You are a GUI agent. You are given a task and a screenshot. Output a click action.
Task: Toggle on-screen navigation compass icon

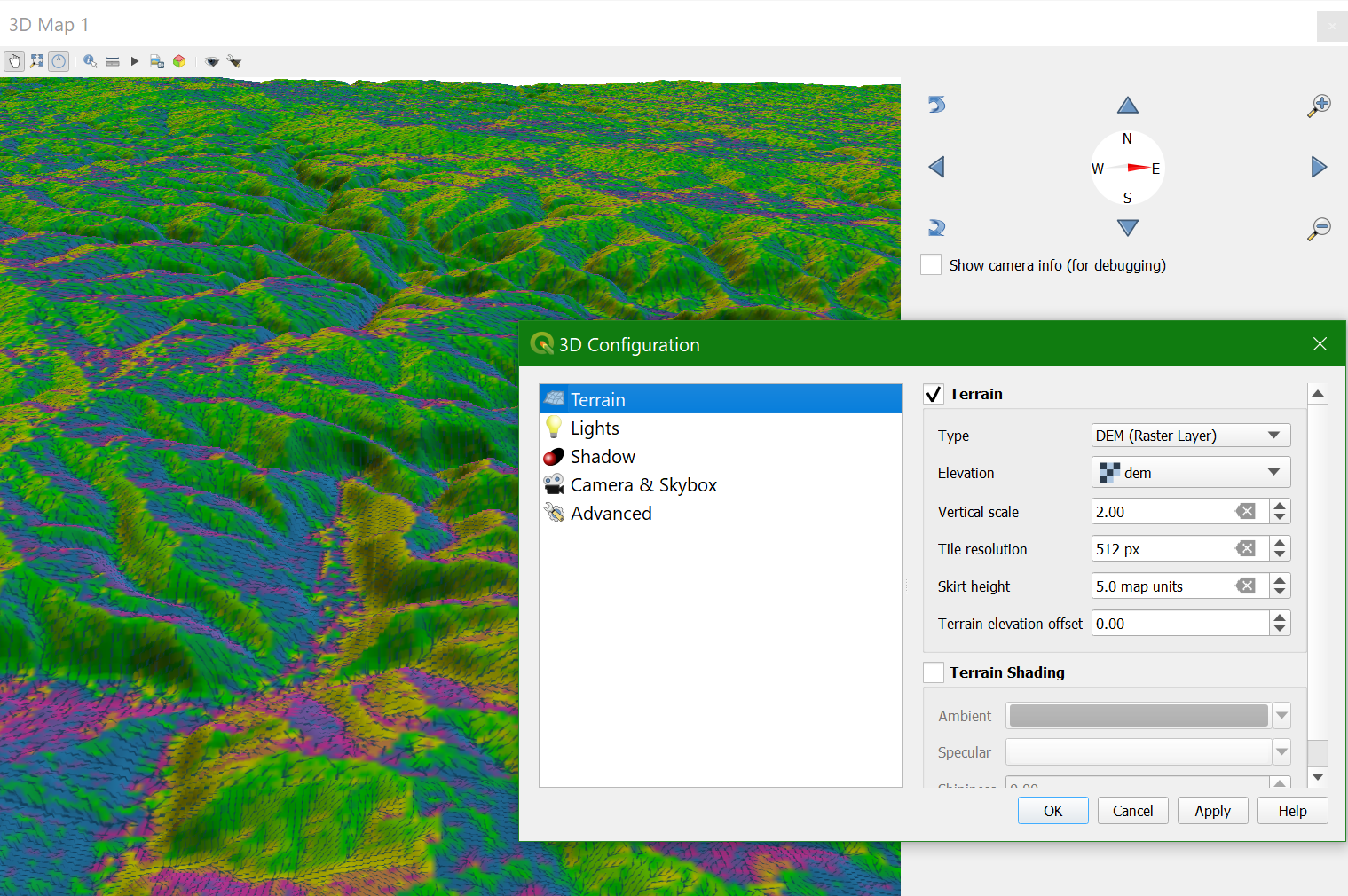tap(59, 61)
